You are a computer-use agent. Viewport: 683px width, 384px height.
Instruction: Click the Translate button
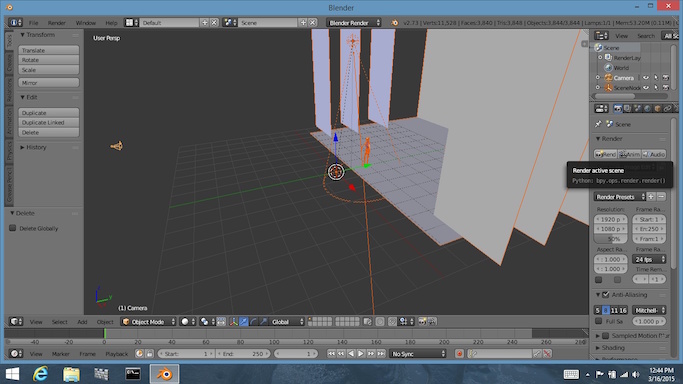49,50
